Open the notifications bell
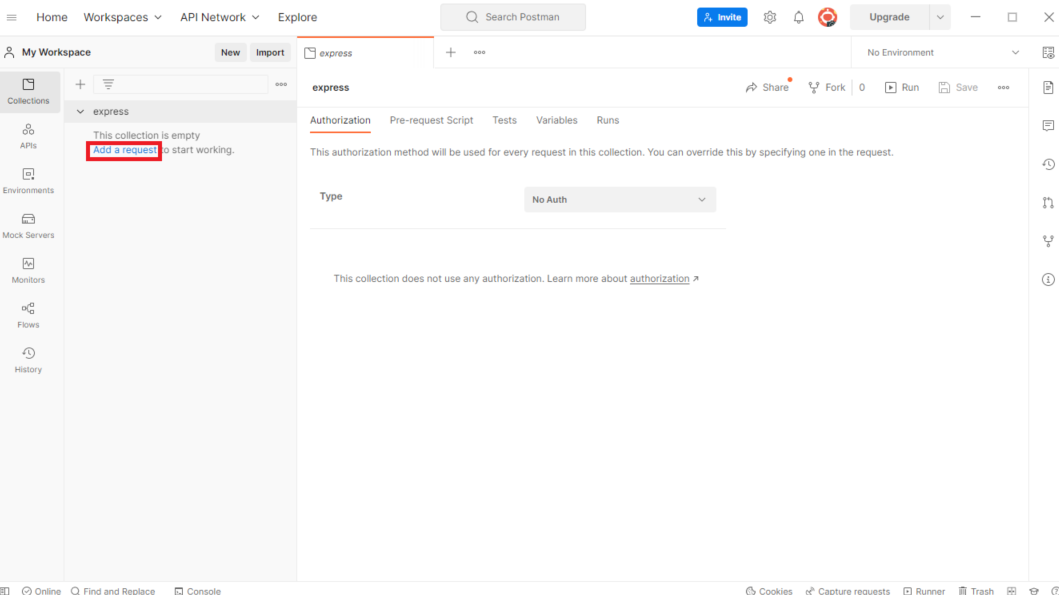The image size is (1059, 595). (798, 18)
